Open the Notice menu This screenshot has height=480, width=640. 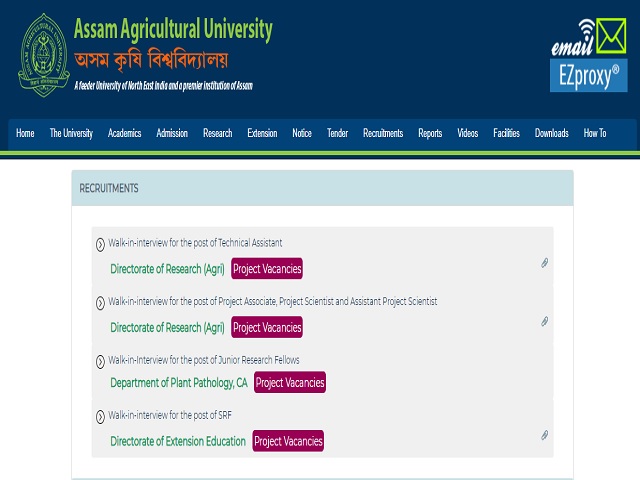pyautogui.click(x=302, y=133)
